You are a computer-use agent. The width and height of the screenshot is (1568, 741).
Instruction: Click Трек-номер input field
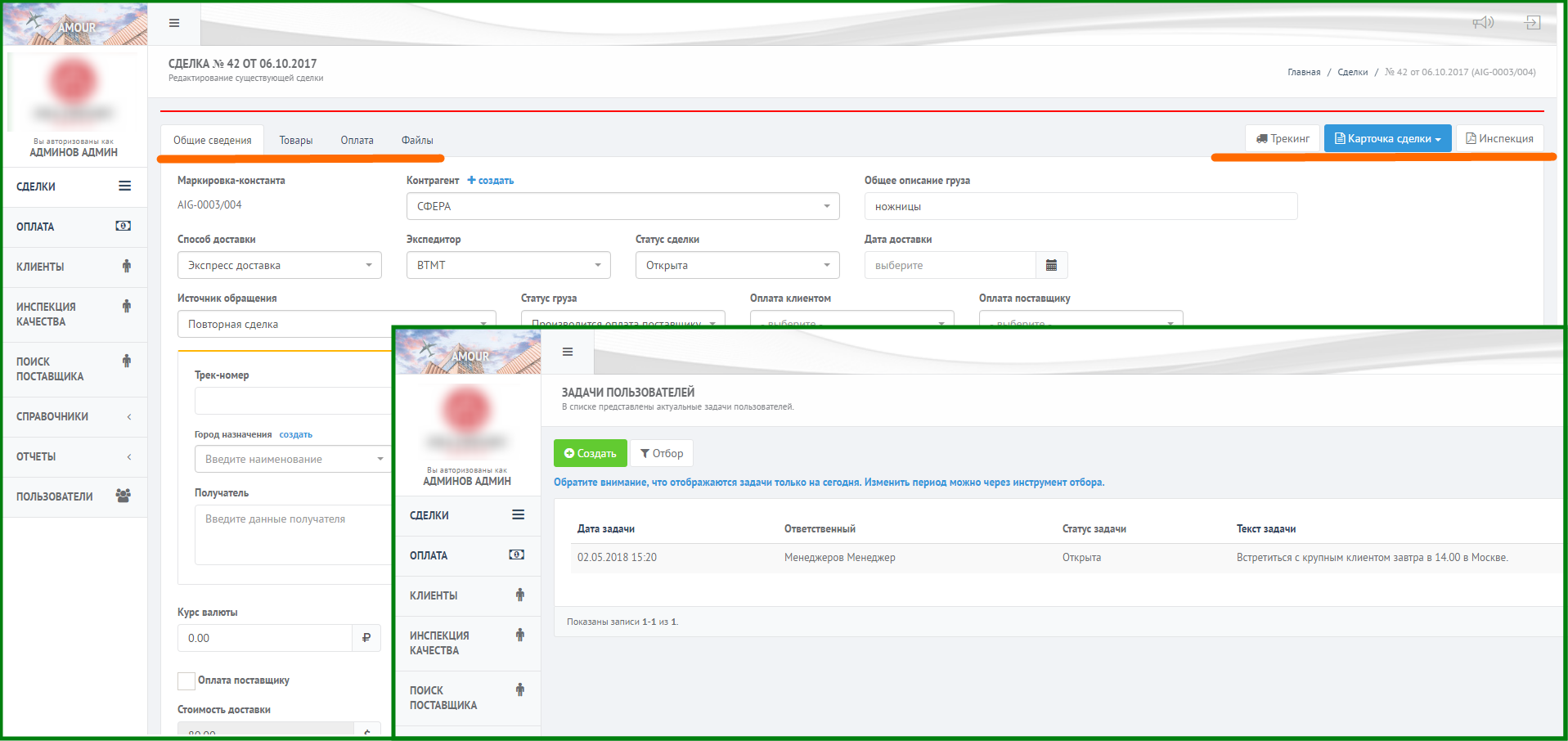293,401
